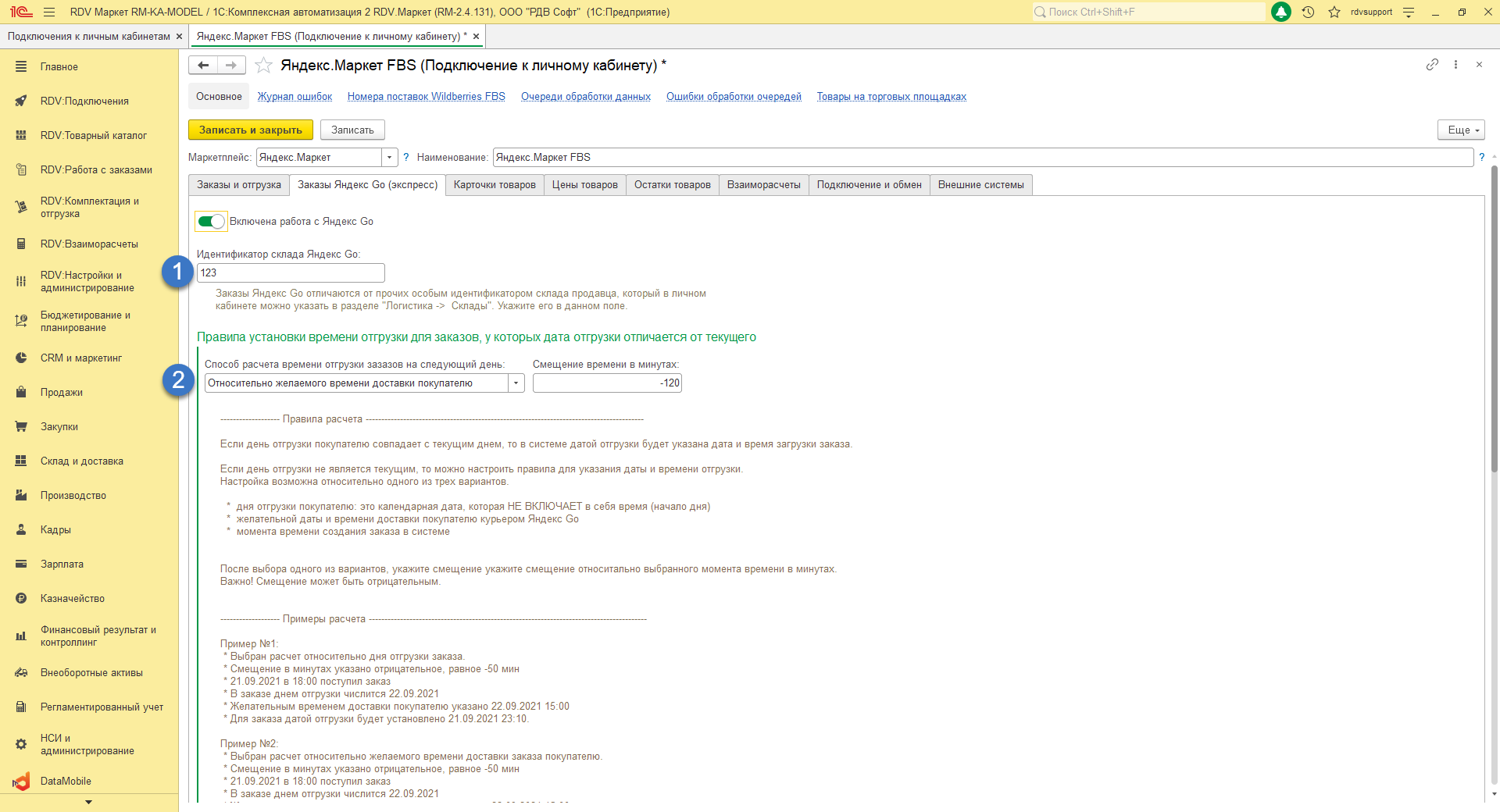This screenshot has width=1500, height=812.
Task: Open Склад и доставка icon
Action: pyautogui.click(x=21, y=461)
